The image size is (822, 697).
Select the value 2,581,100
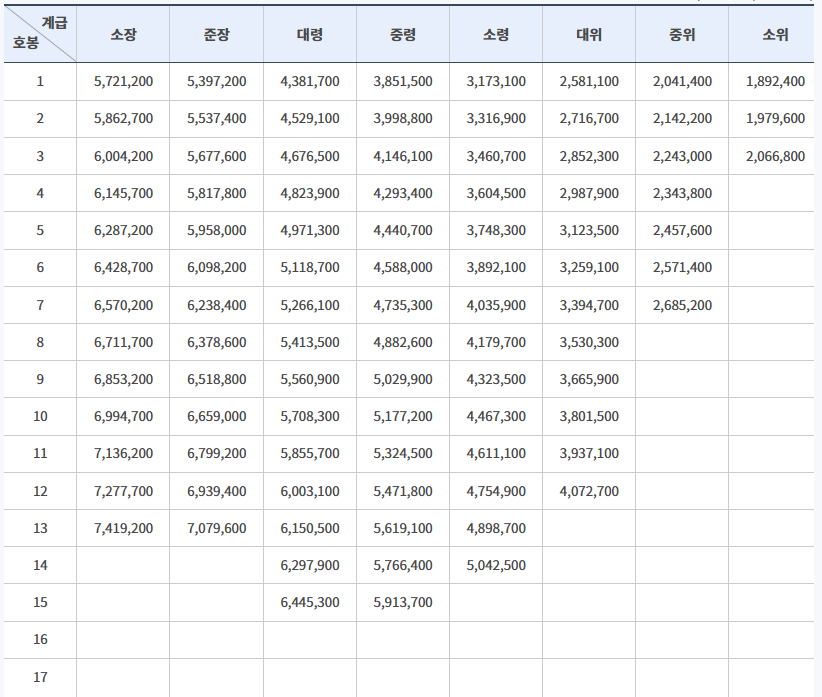(x=589, y=81)
